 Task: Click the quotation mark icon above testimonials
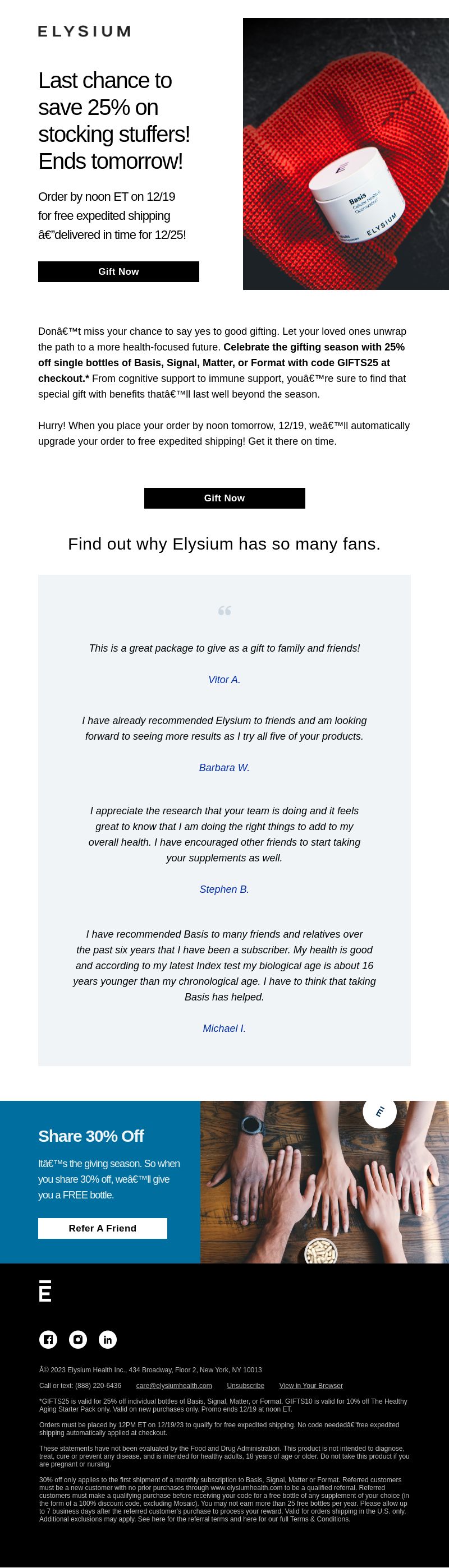pyautogui.click(x=224, y=611)
